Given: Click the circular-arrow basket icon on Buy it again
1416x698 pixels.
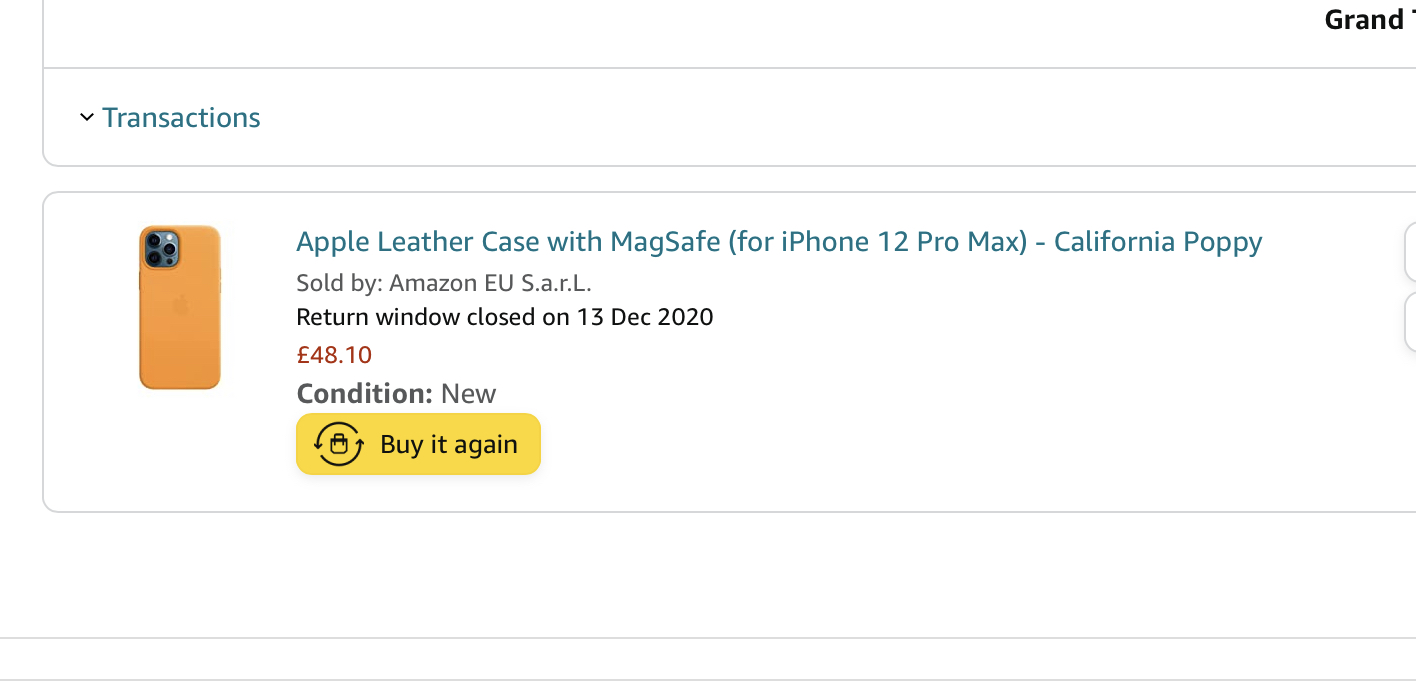Looking at the screenshot, I should coord(339,444).
